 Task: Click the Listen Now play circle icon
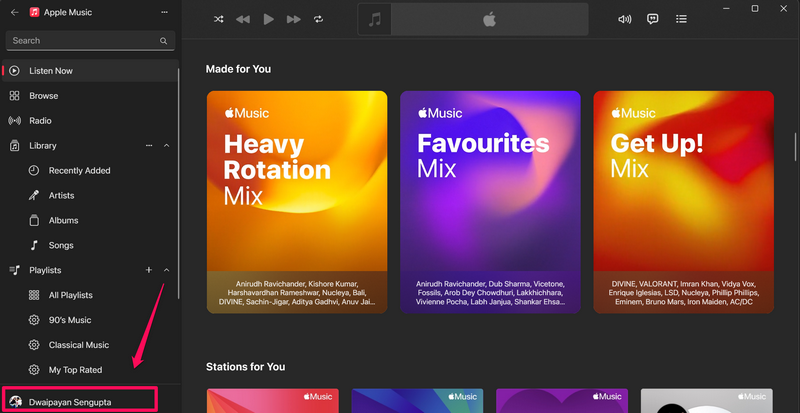coord(14,71)
